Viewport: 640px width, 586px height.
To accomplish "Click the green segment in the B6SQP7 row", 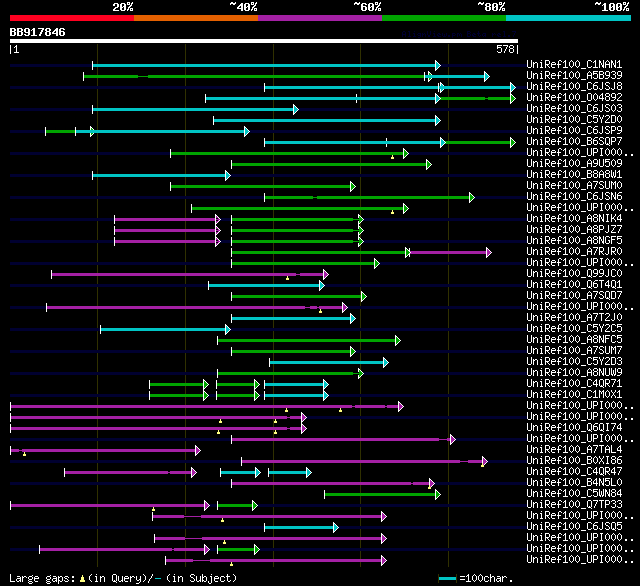I will pyautogui.click(x=480, y=142).
